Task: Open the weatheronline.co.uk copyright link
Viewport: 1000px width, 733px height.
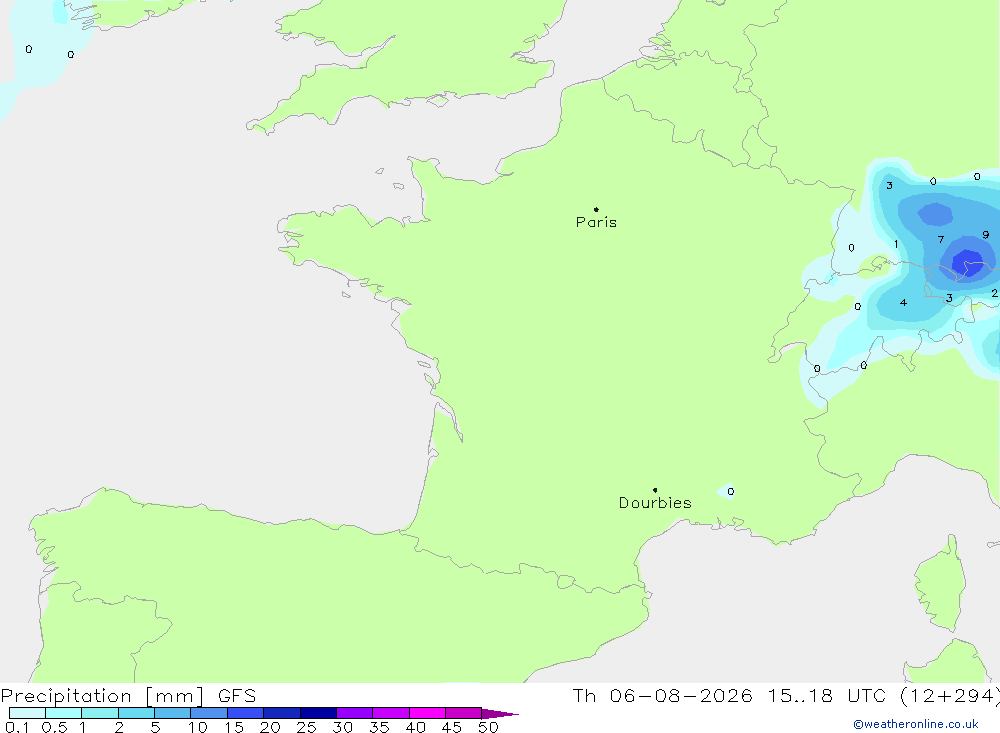Action: click(916, 724)
